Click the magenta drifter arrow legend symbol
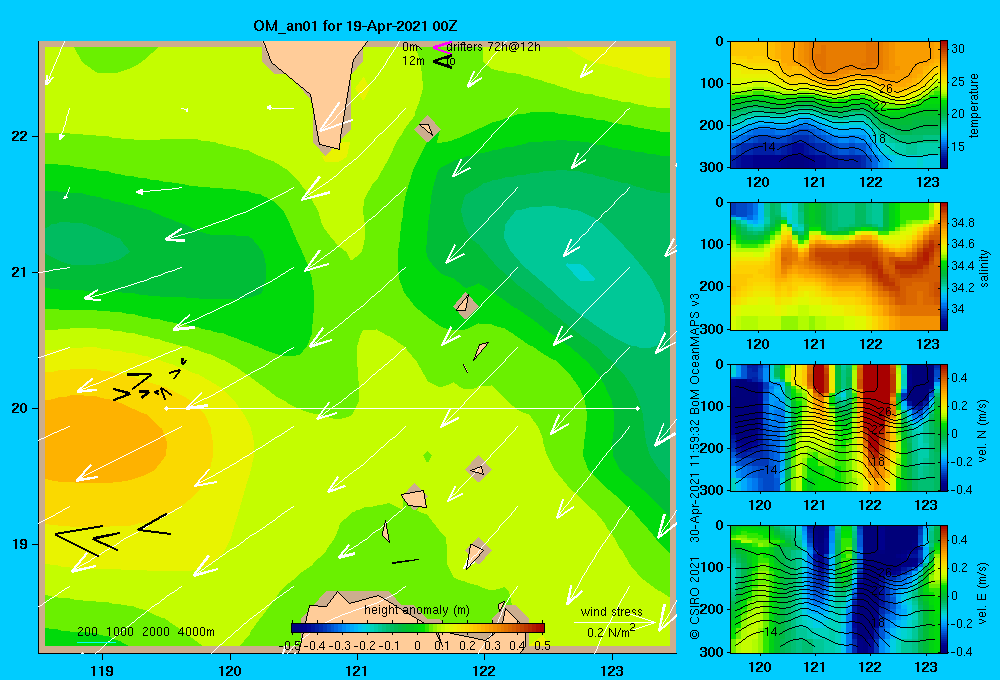The height and width of the screenshot is (680, 1000). [x=441, y=47]
